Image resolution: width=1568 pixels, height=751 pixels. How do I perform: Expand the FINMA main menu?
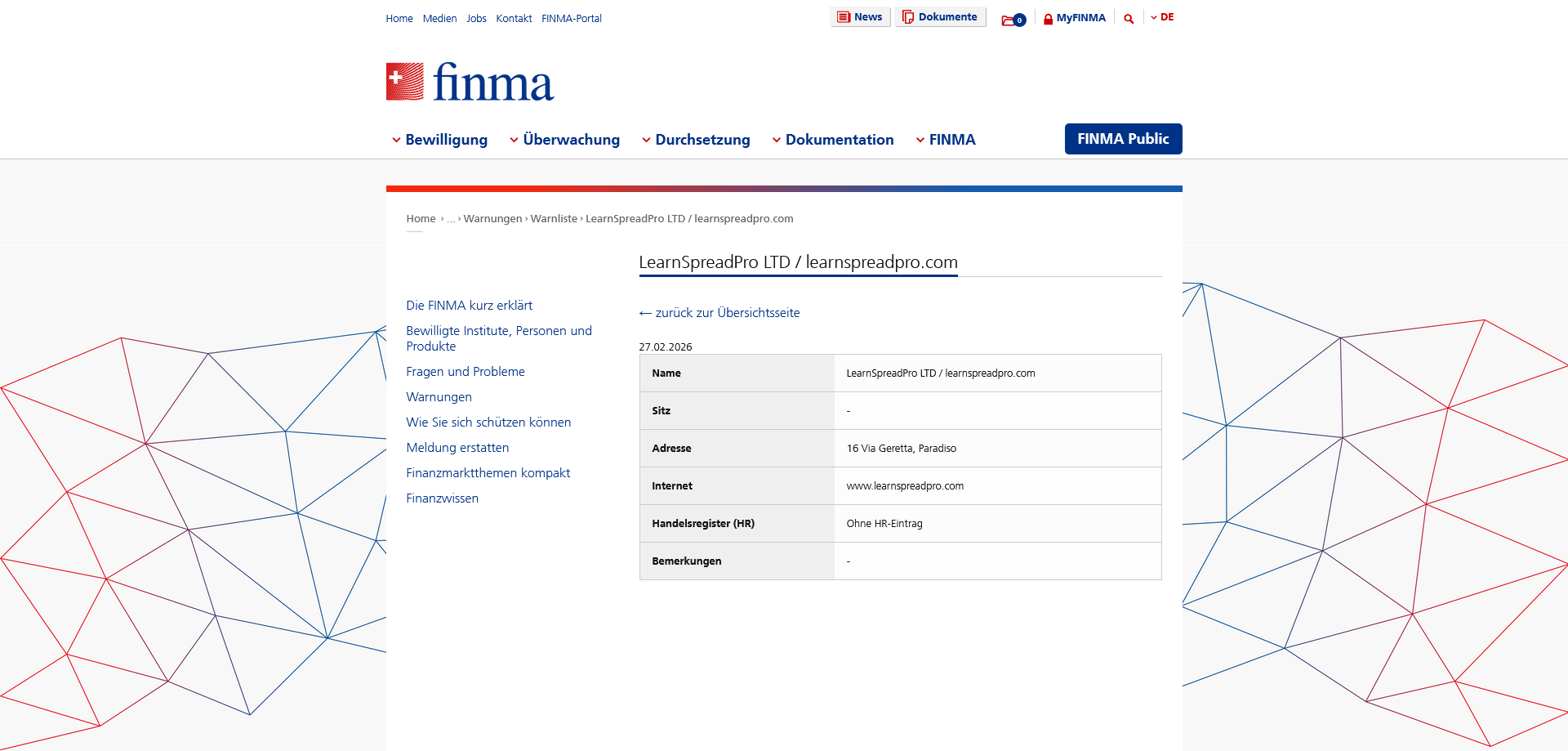pyautogui.click(x=945, y=140)
